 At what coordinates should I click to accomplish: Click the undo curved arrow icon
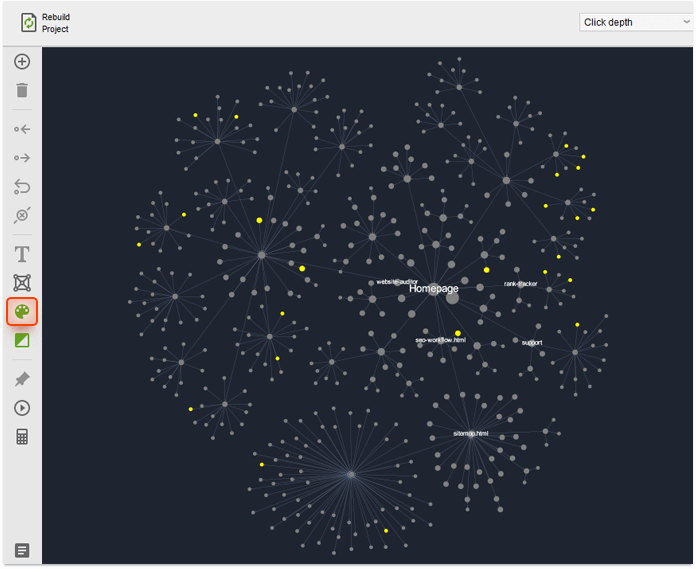(x=22, y=187)
